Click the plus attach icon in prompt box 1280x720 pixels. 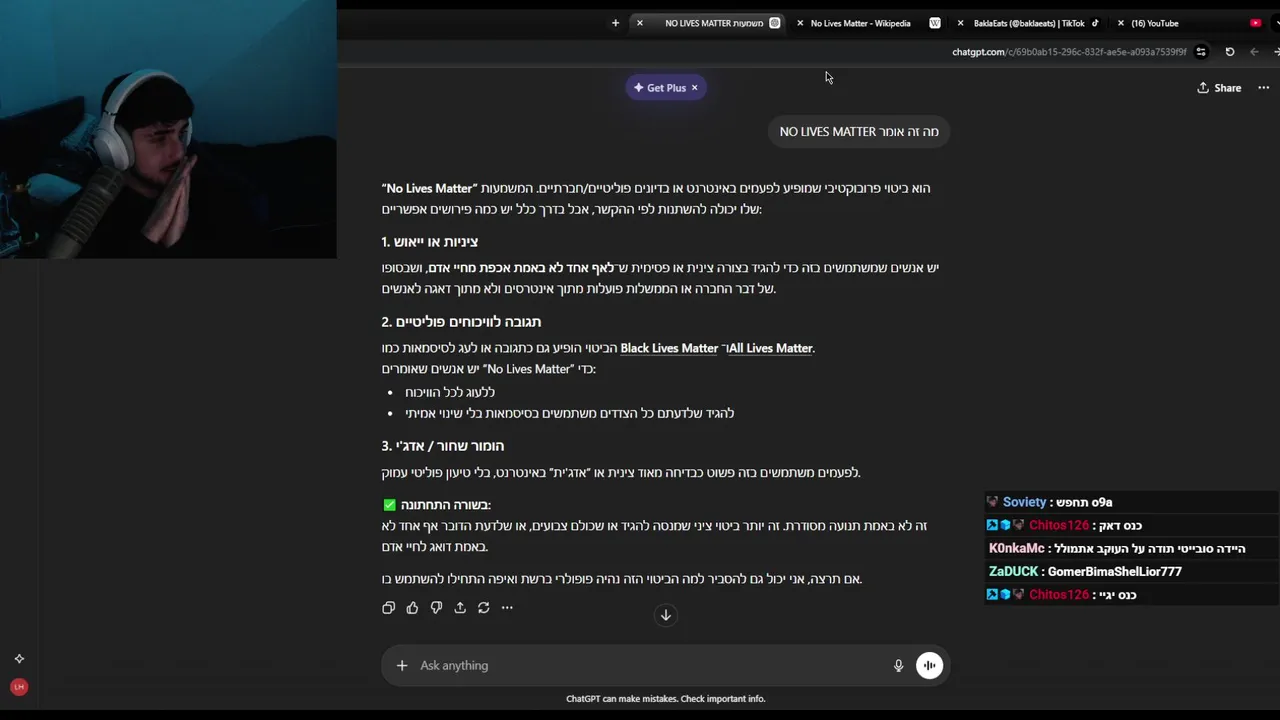point(402,665)
